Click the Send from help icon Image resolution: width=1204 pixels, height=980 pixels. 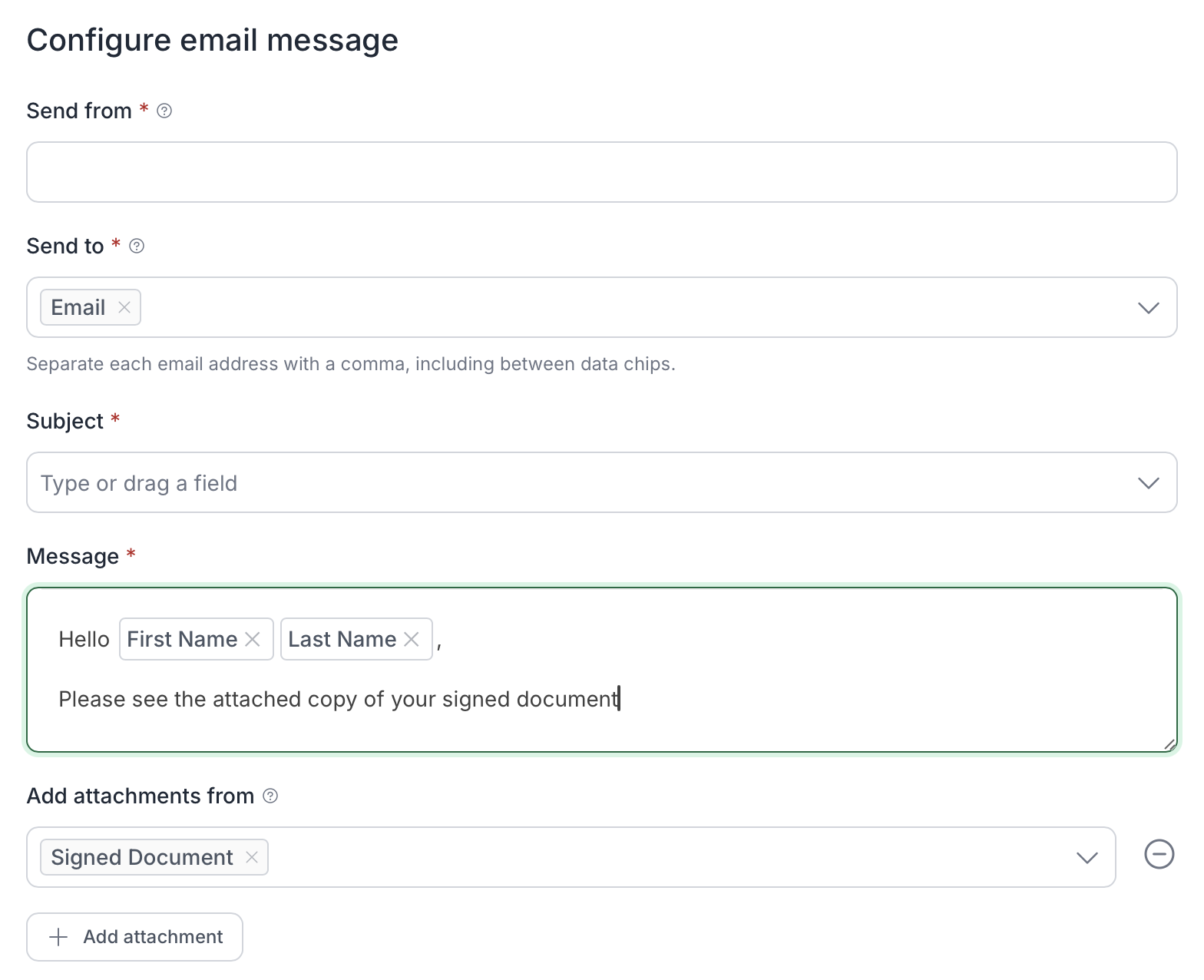[164, 111]
